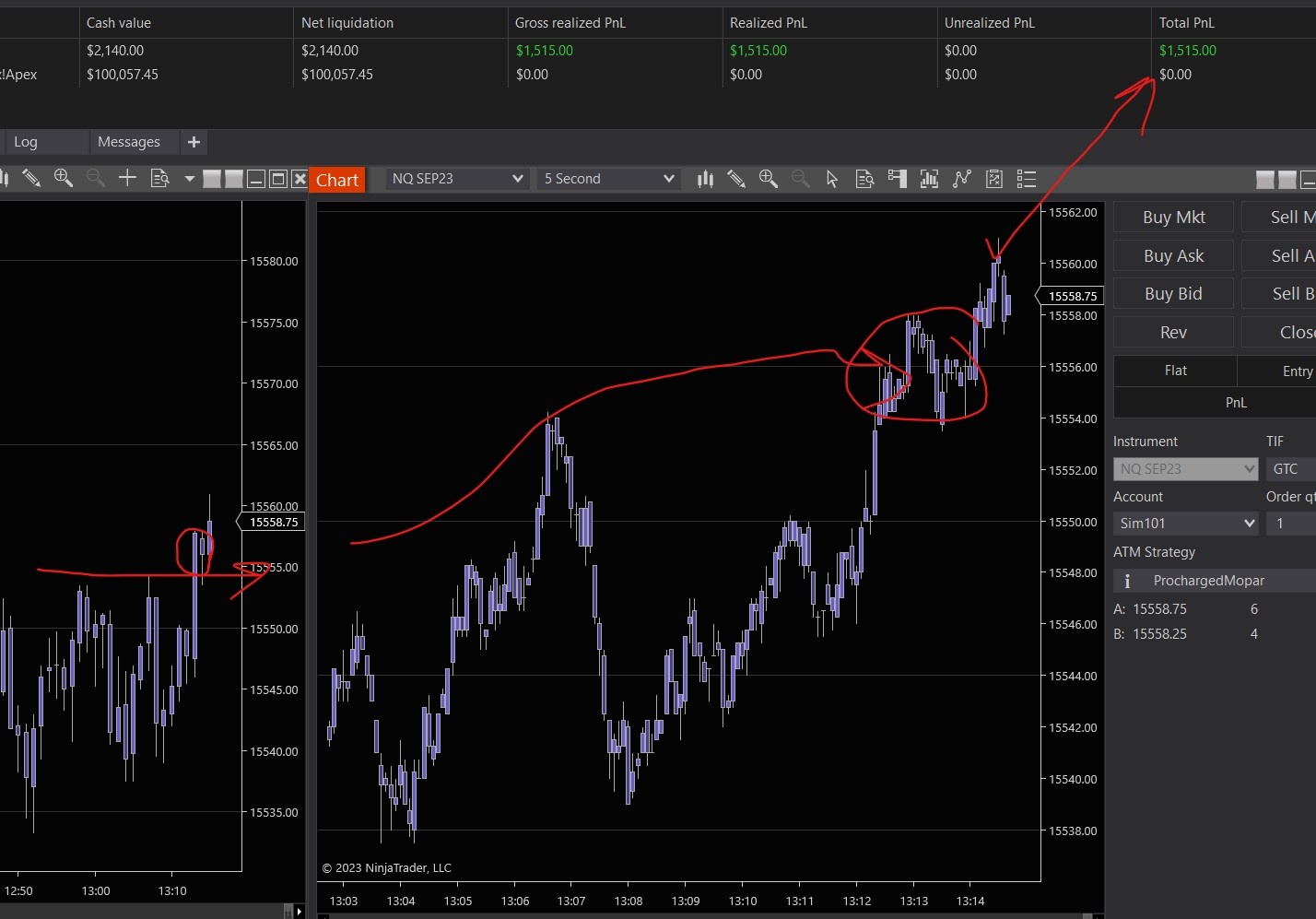The height and width of the screenshot is (919, 1316).
Task: Open the Strategies icon in chart toolbar
Action: click(x=994, y=179)
